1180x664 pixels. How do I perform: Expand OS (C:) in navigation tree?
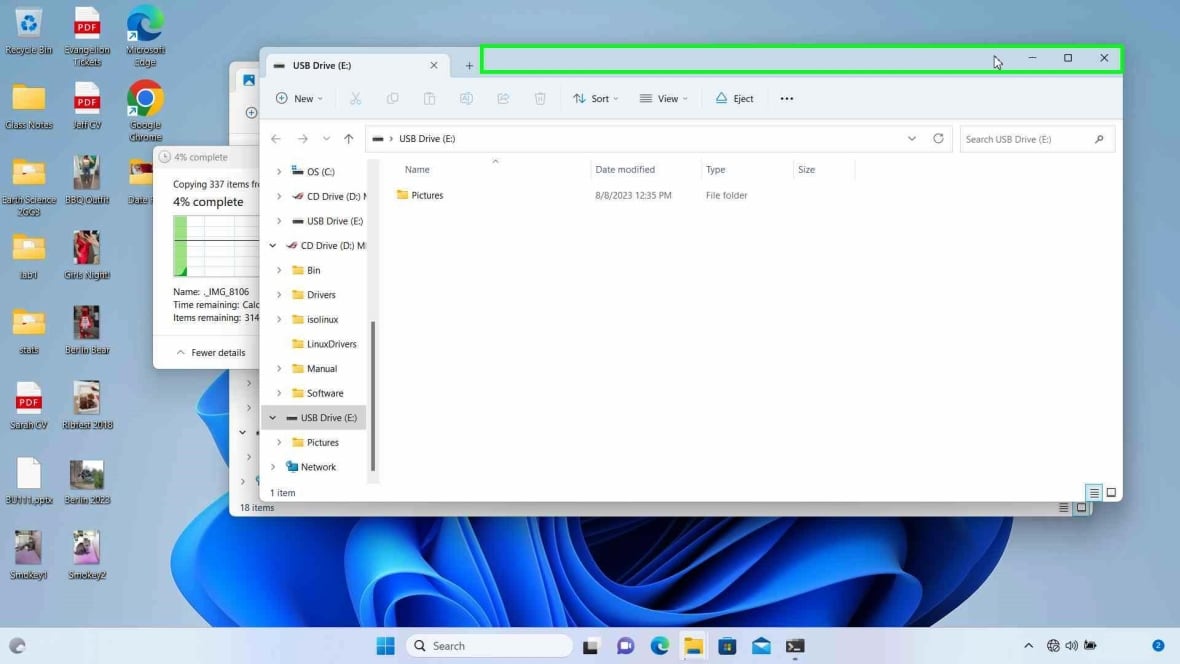coord(278,172)
